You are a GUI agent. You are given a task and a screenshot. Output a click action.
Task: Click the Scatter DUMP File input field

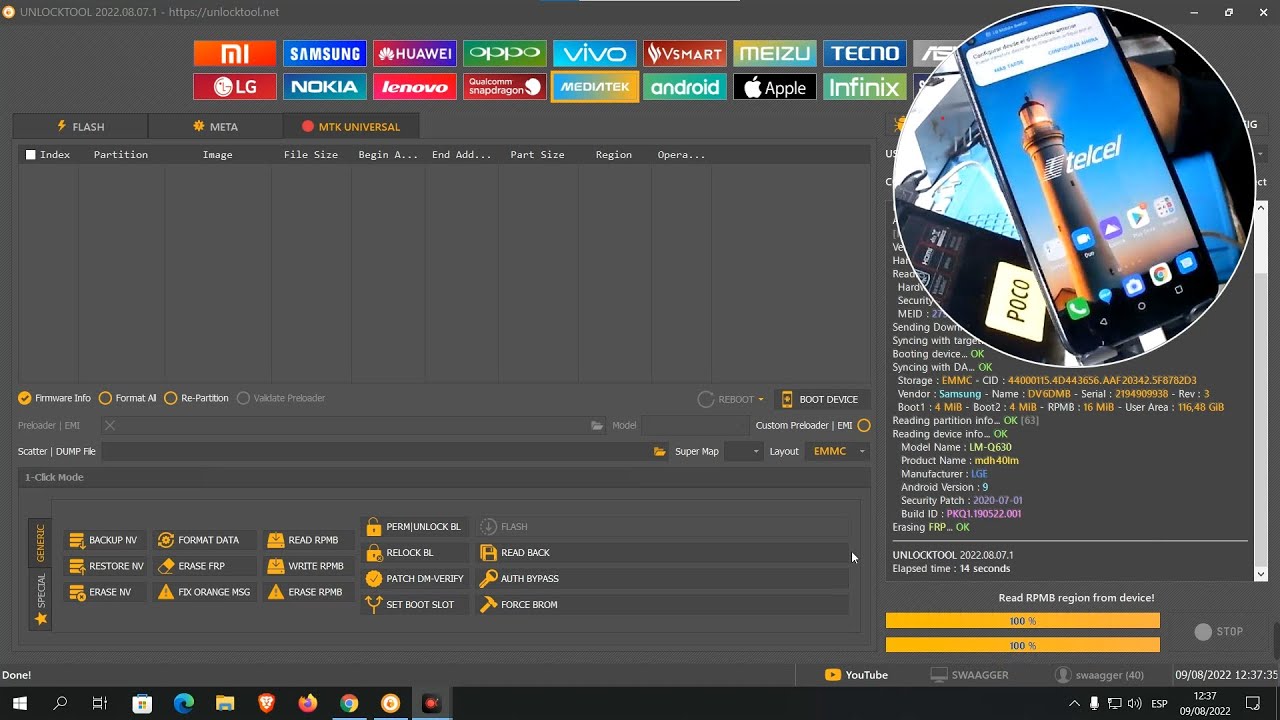coord(376,452)
